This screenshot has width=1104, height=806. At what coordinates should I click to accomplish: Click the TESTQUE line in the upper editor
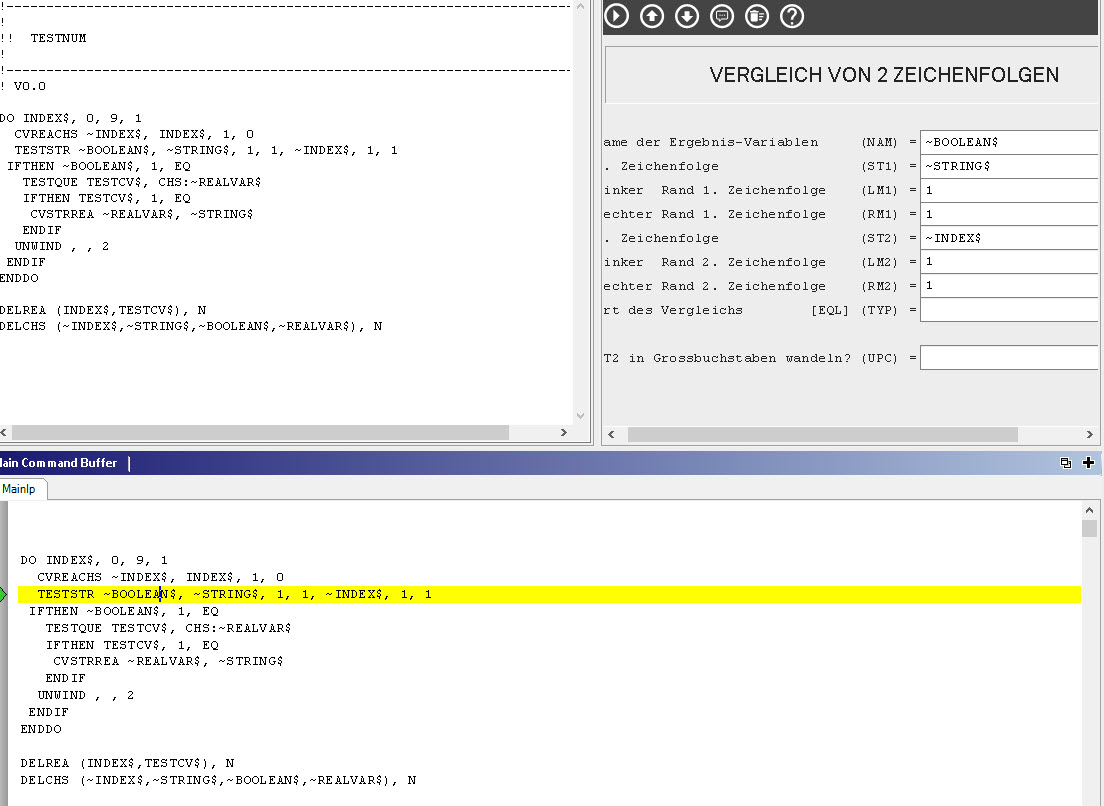point(142,182)
